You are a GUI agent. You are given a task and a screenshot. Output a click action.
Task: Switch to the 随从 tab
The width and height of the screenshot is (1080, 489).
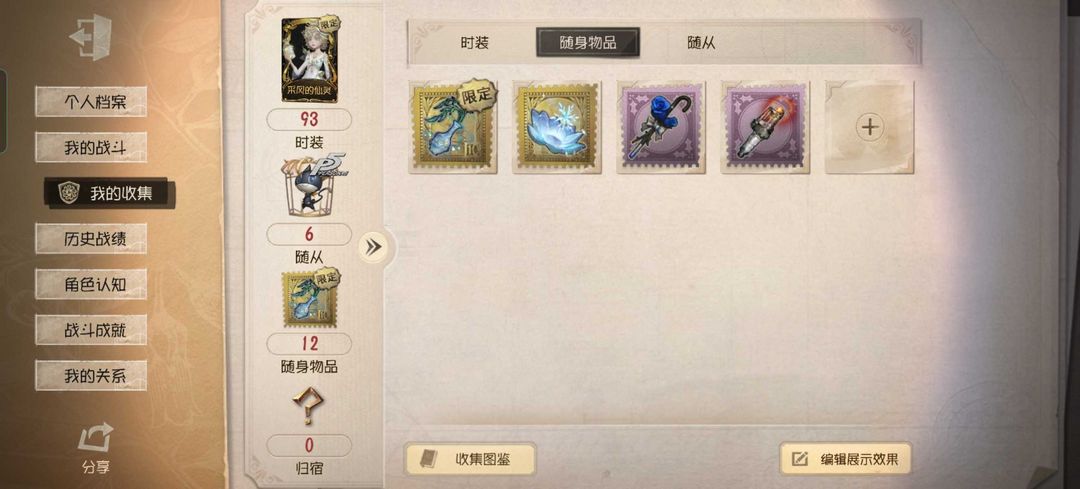pos(702,43)
